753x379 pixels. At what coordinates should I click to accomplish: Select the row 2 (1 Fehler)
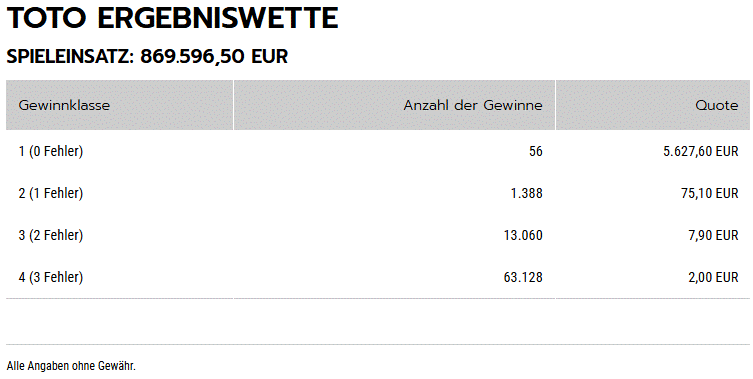pos(378,193)
